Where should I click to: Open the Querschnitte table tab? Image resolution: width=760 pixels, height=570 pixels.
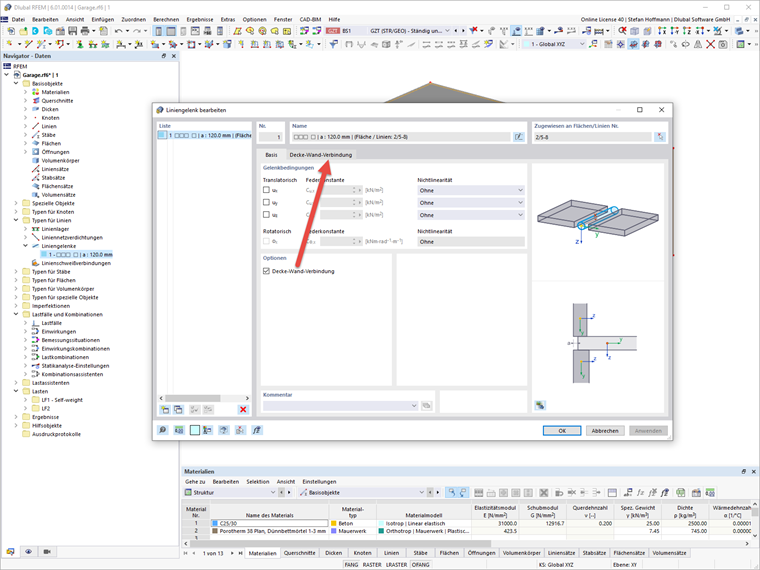point(300,553)
